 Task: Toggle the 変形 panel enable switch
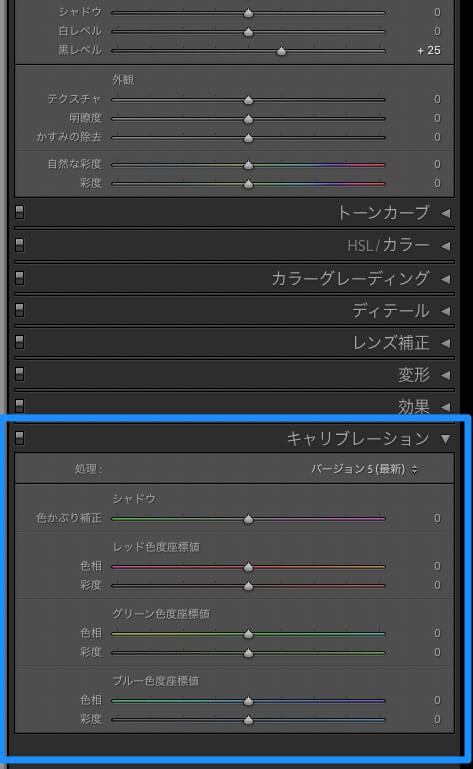point(20,374)
